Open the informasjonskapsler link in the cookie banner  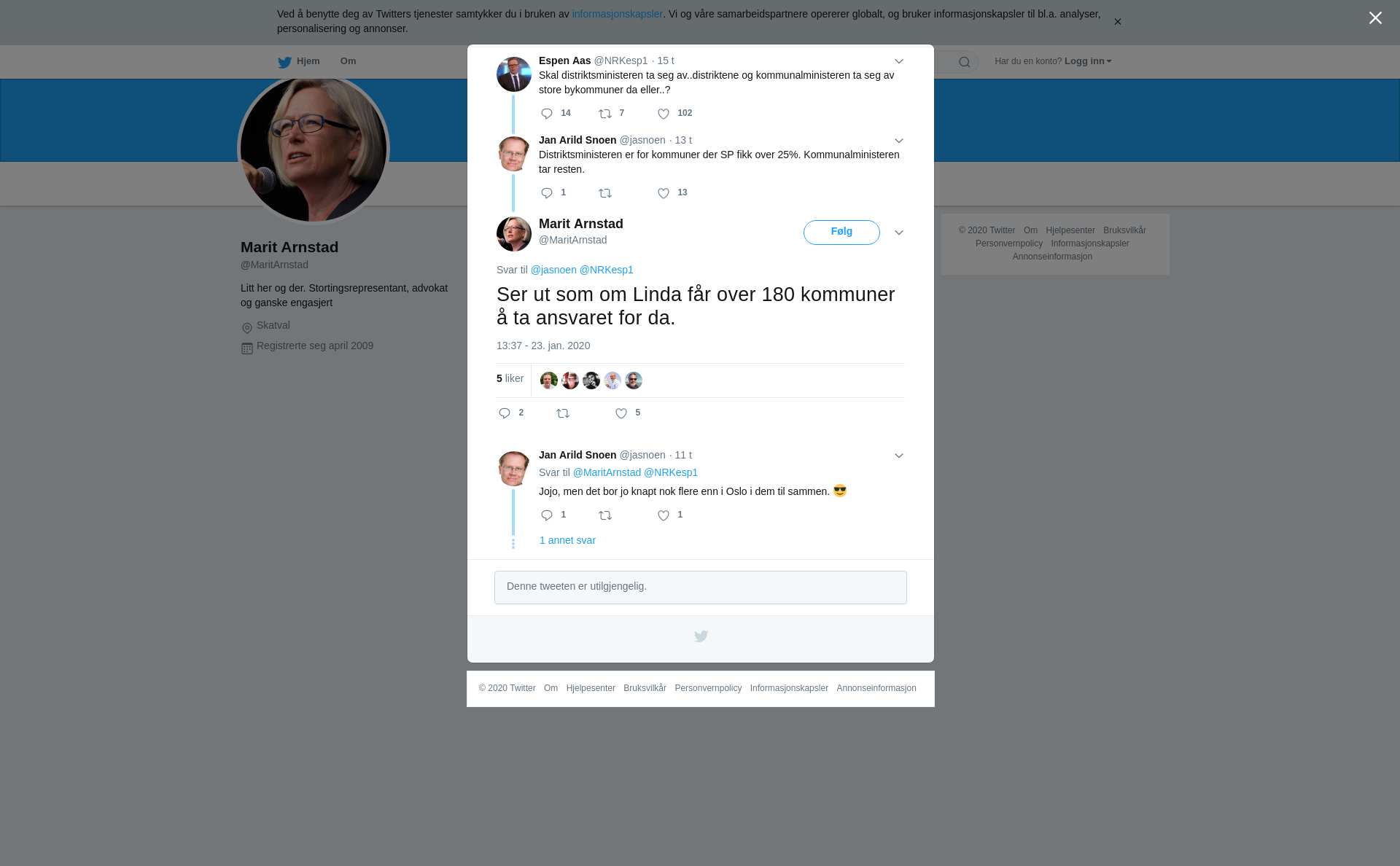(617, 14)
